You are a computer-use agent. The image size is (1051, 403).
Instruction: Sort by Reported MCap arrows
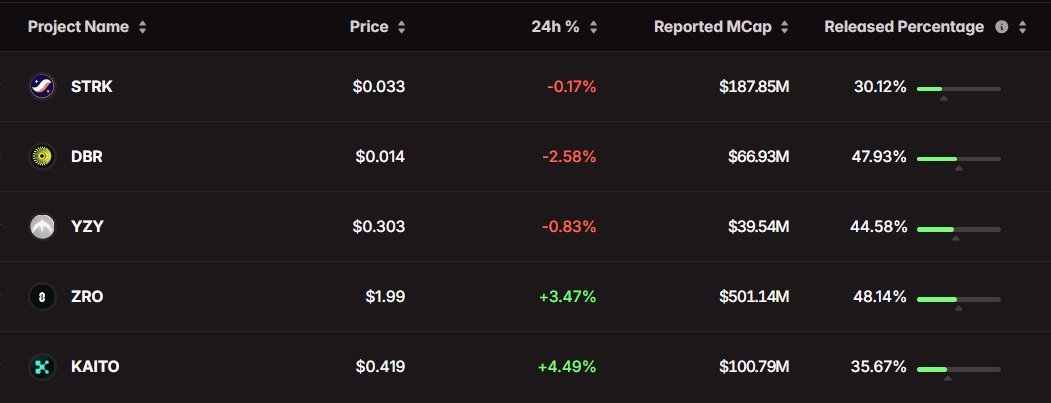784,27
